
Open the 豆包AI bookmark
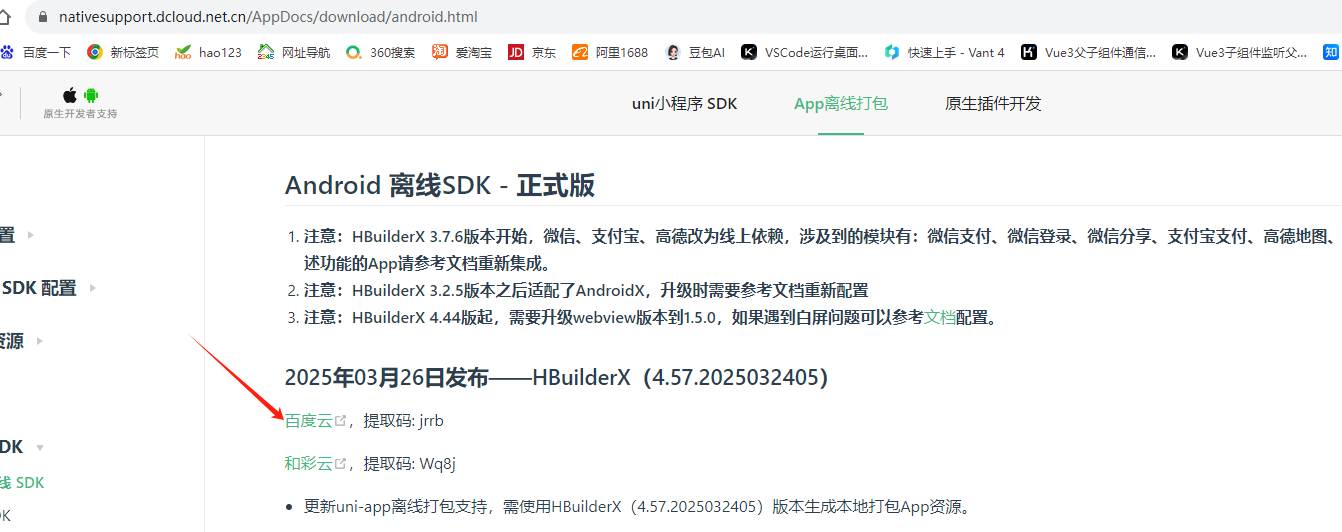[x=695, y=52]
